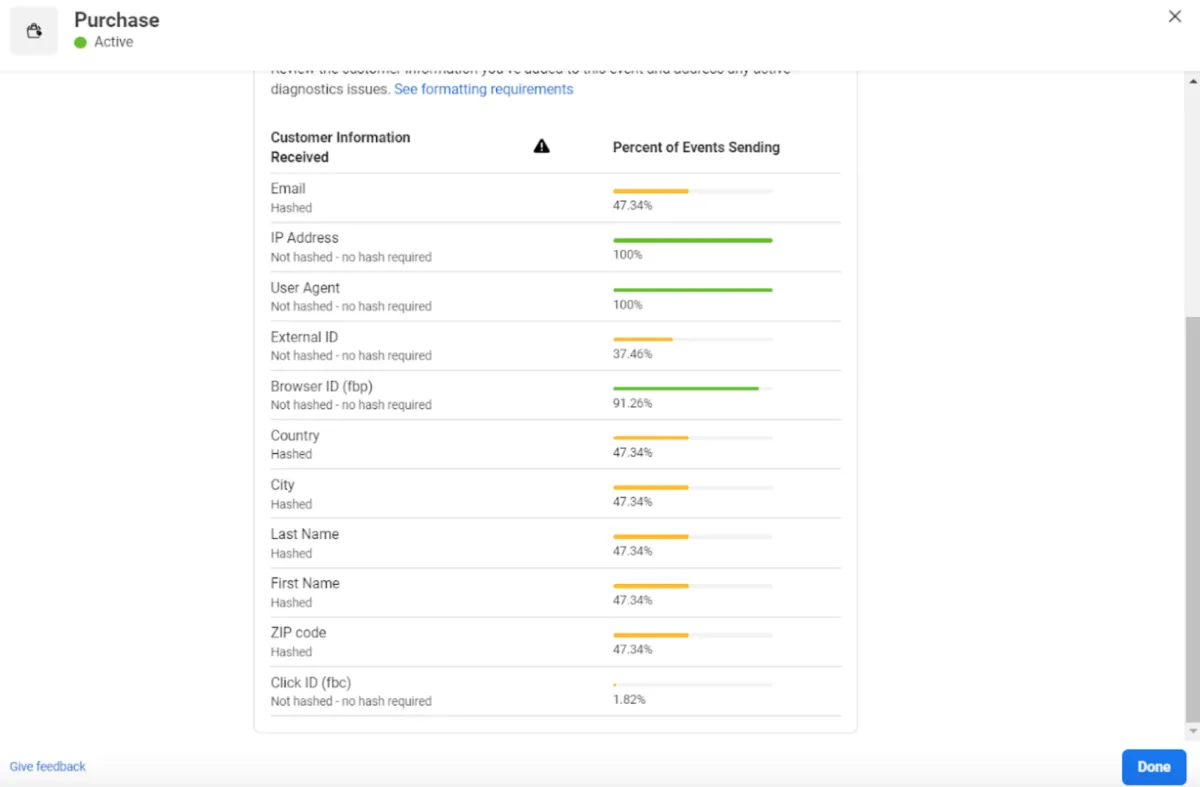Click the green Active status dot

80,43
